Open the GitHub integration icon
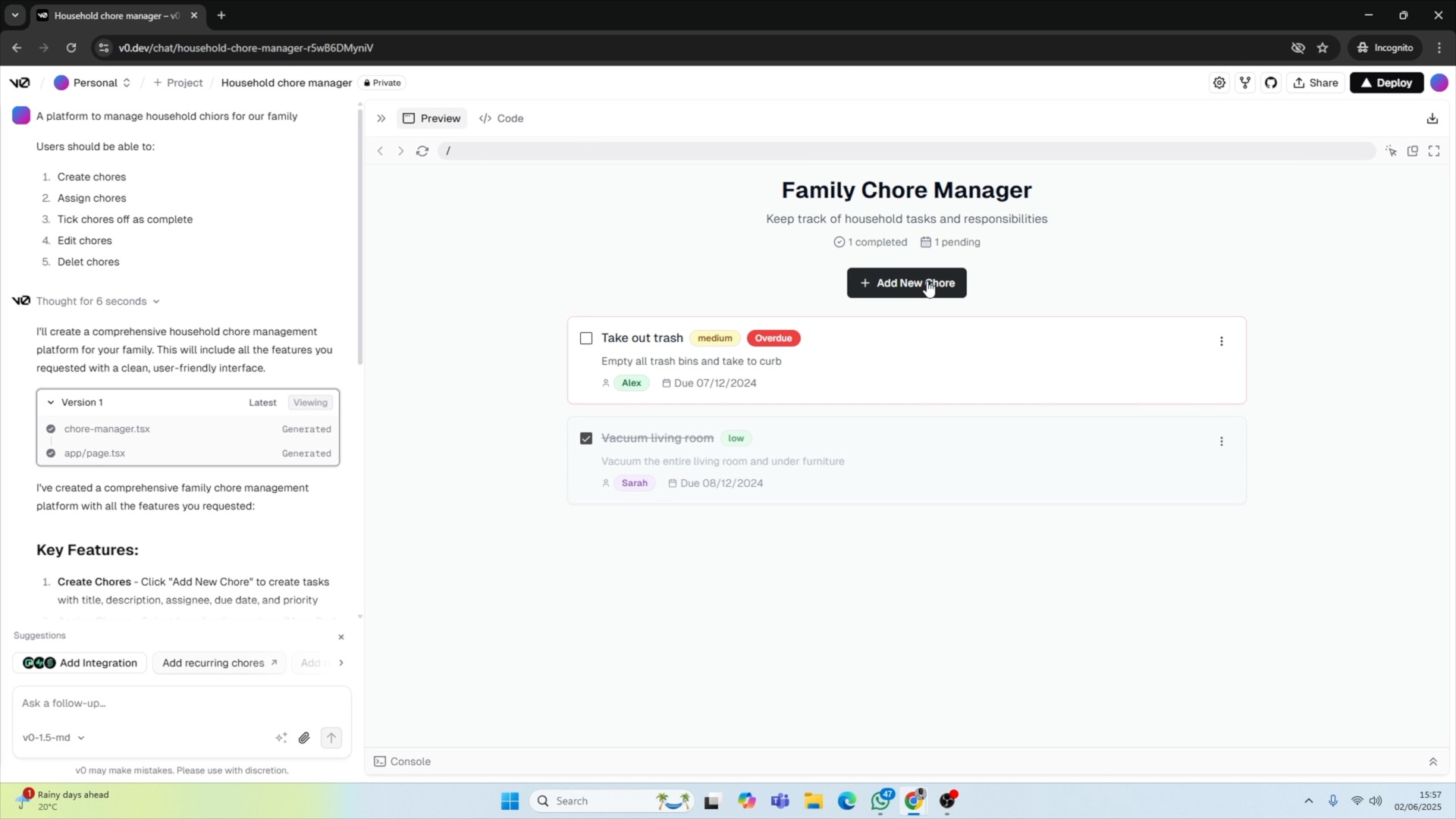The width and height of the screenshot is (1456, 819). [x=1271, y=83]
